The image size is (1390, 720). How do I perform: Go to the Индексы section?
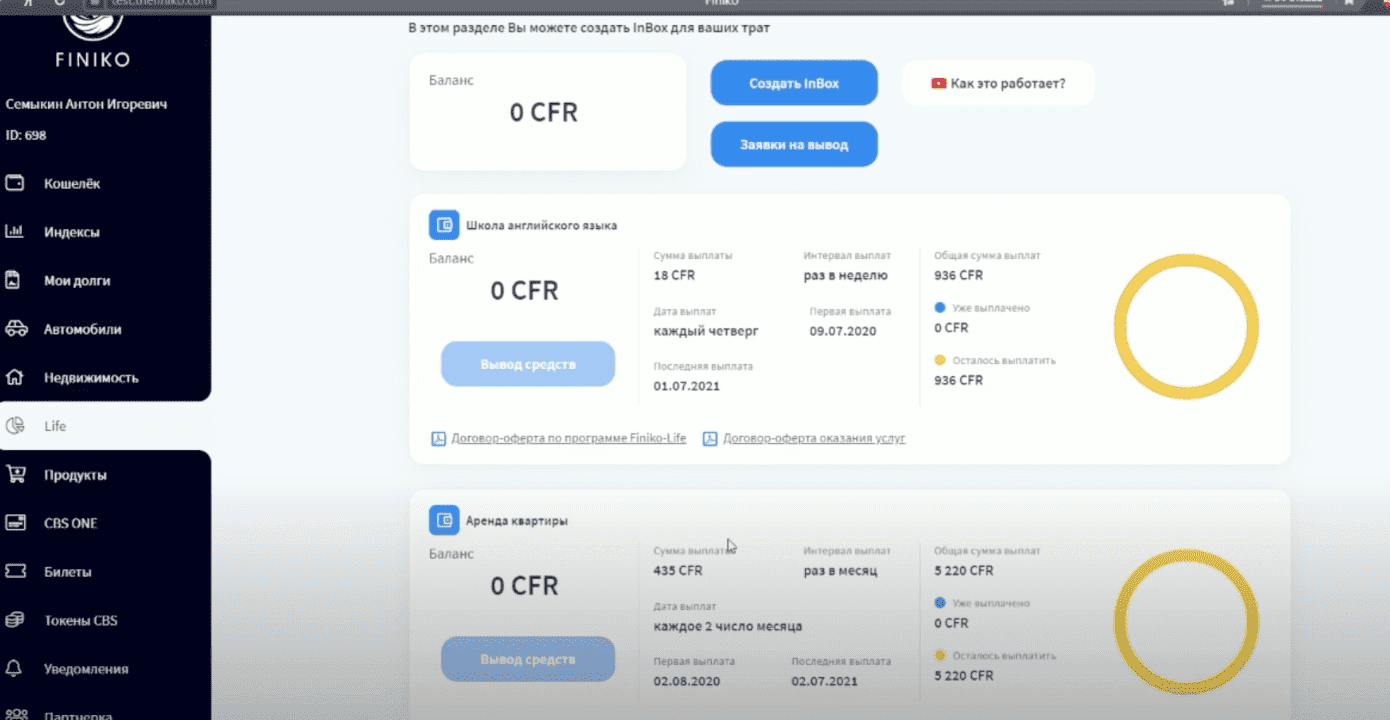[71, 232]
